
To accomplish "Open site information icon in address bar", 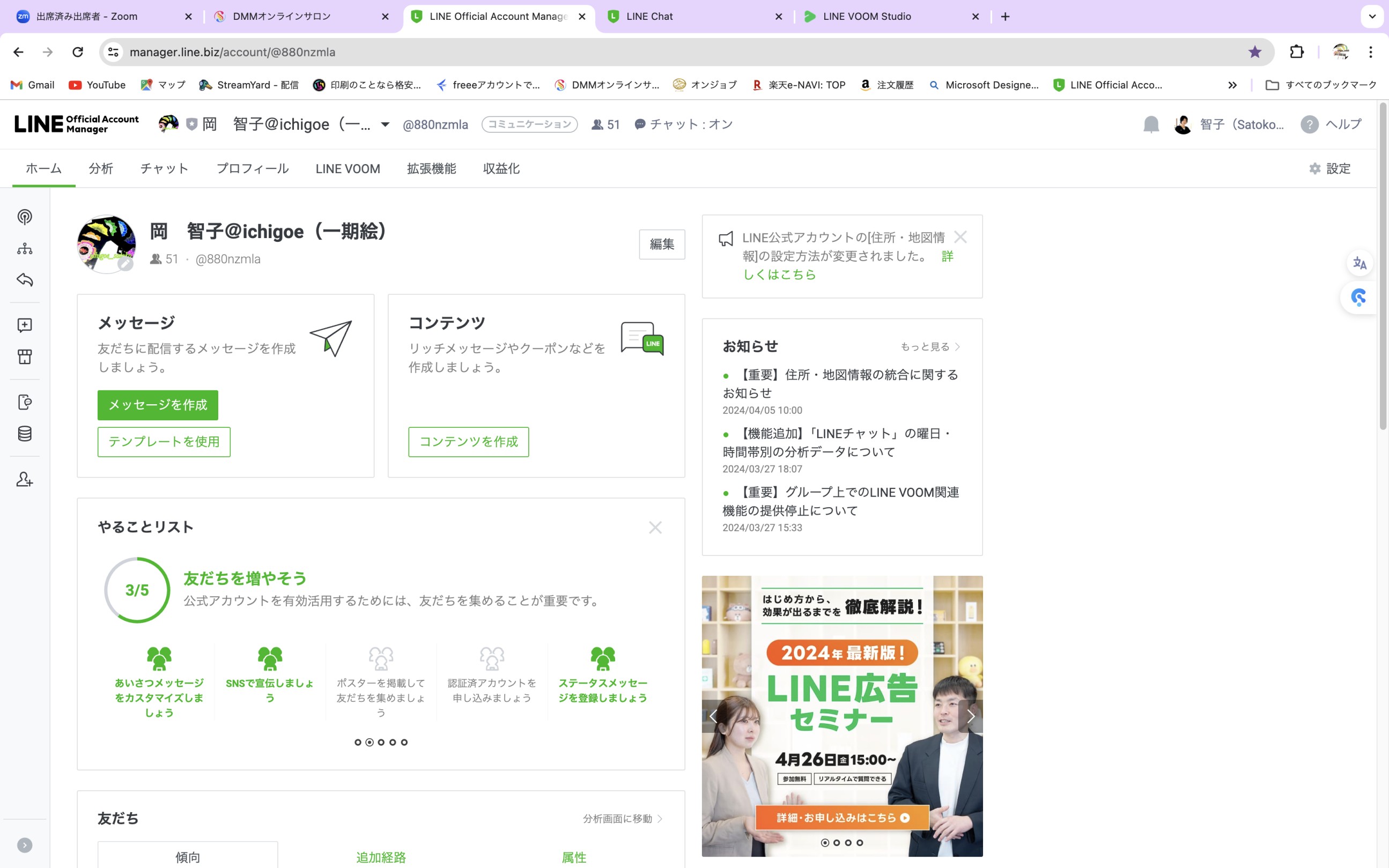I will point(113,52).
